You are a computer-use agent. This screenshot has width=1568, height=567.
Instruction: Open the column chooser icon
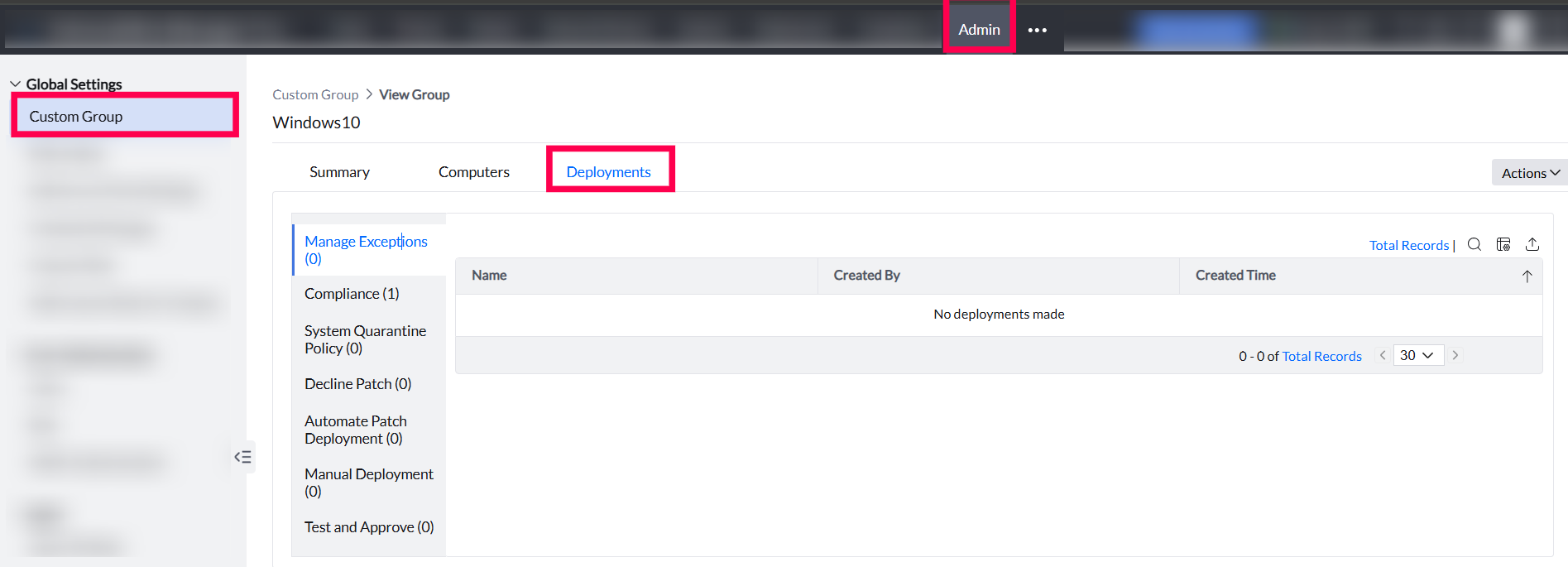point(1503,244)
